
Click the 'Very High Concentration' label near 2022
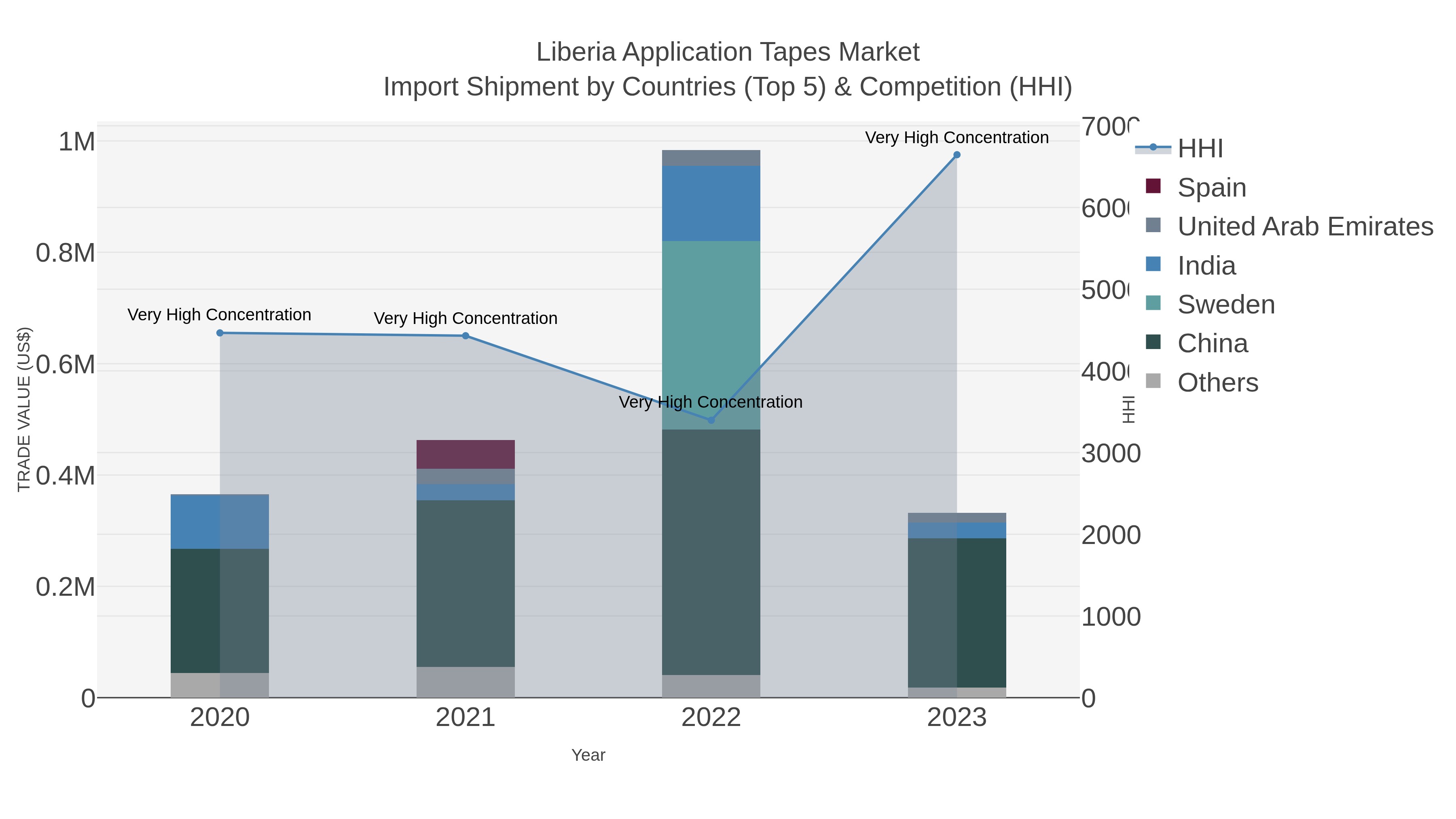pyautogui.click(x=711, y=402)
